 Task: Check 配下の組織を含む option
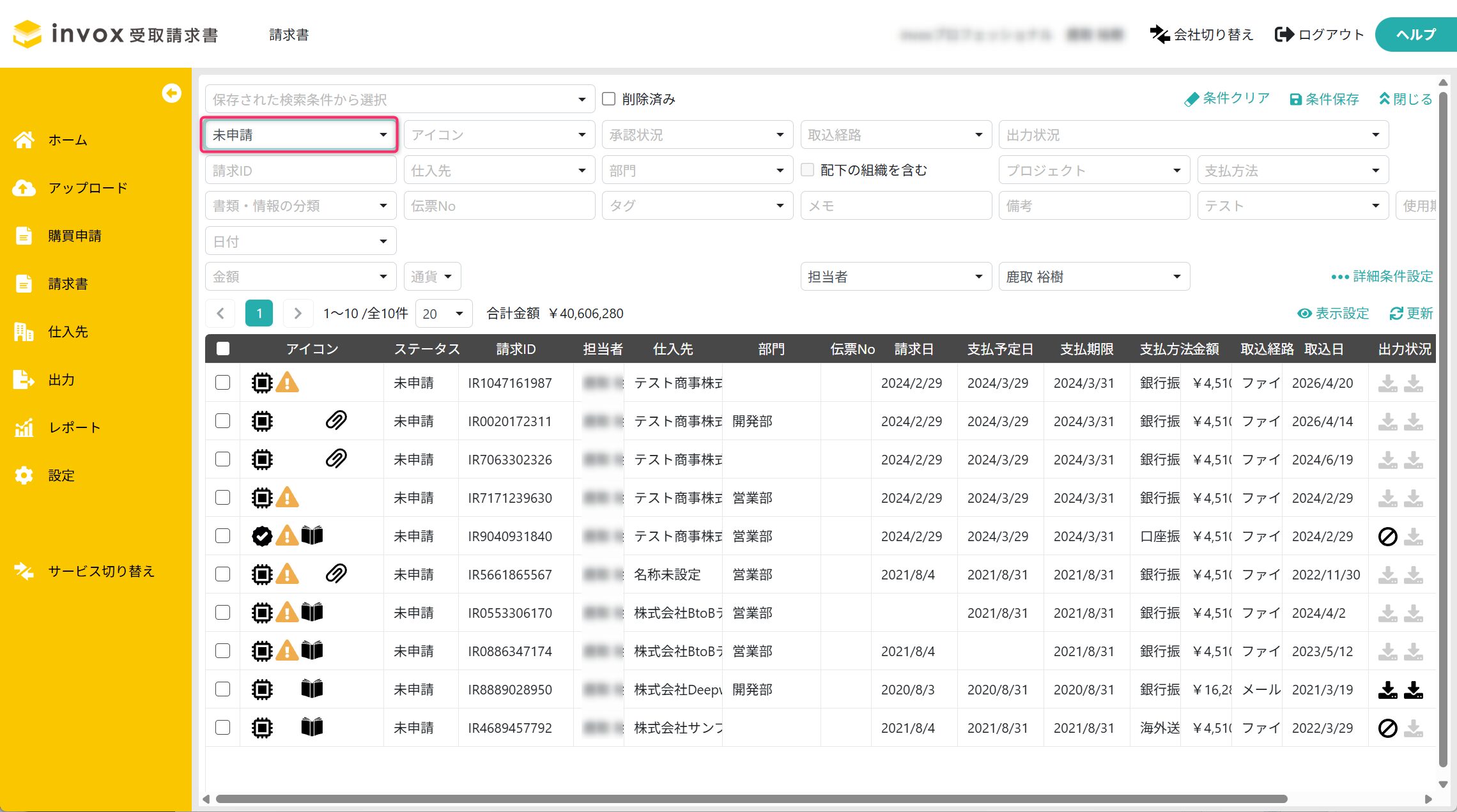pyautogui.click(x=808, y=170)
